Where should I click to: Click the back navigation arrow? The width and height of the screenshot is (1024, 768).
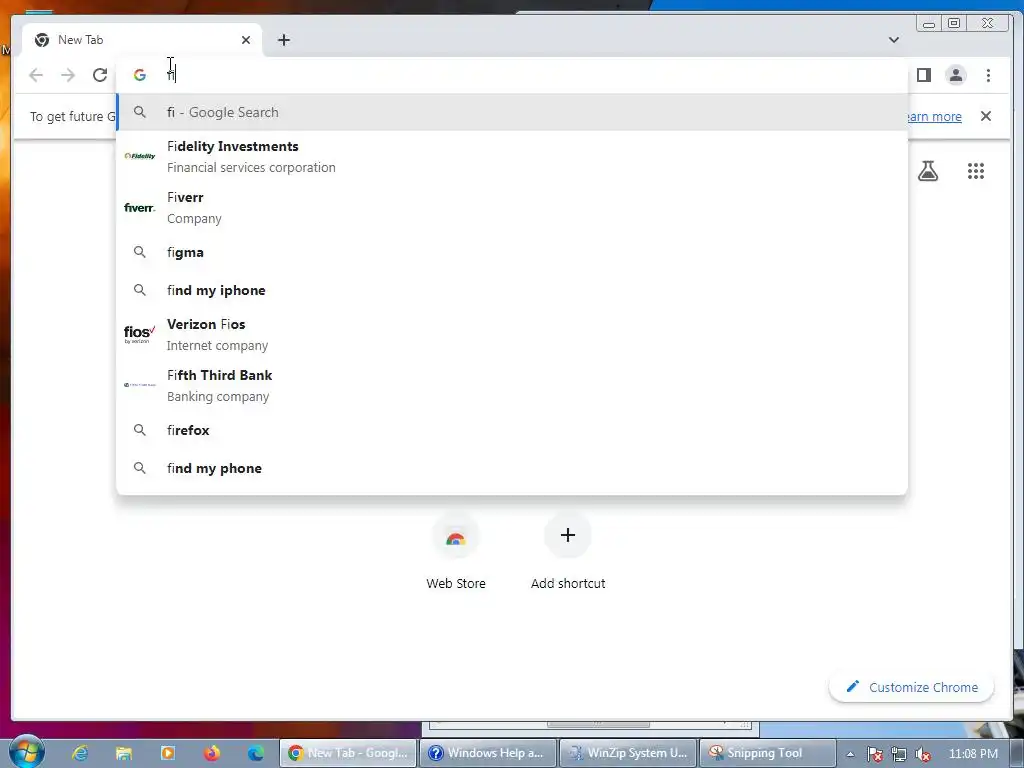point(36,75)
